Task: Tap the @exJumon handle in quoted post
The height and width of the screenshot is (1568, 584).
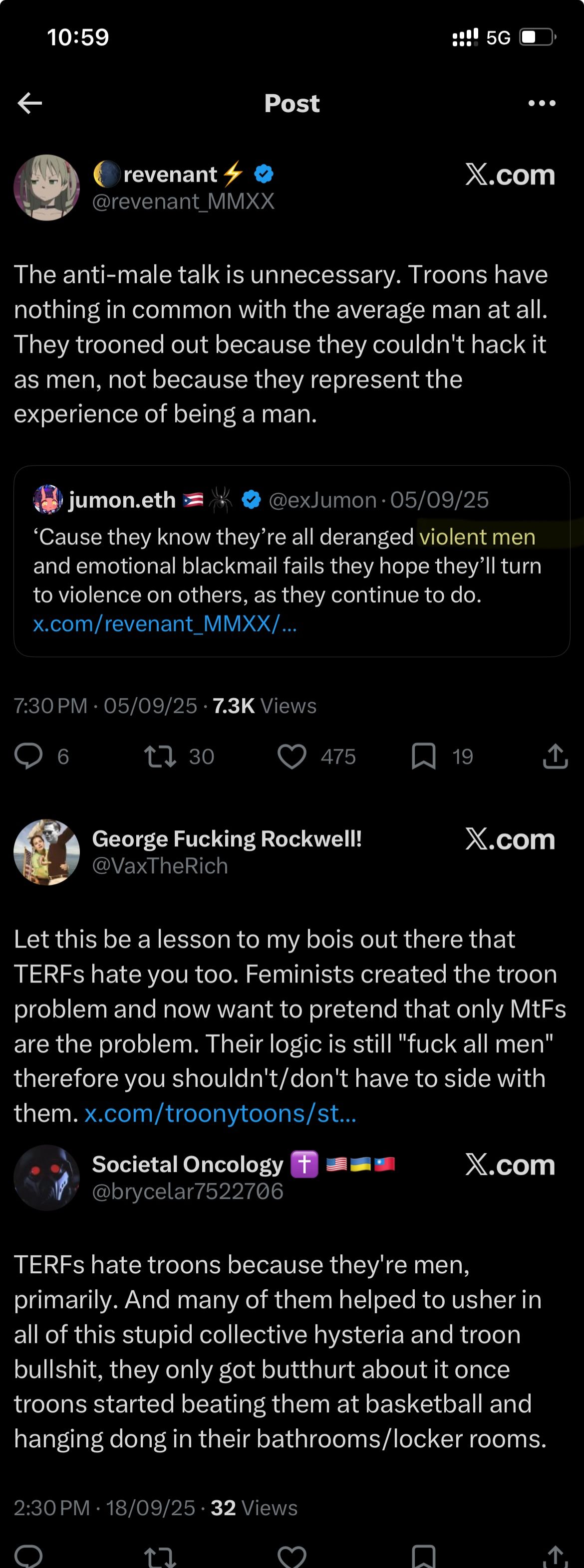Action: coord(322,500)
